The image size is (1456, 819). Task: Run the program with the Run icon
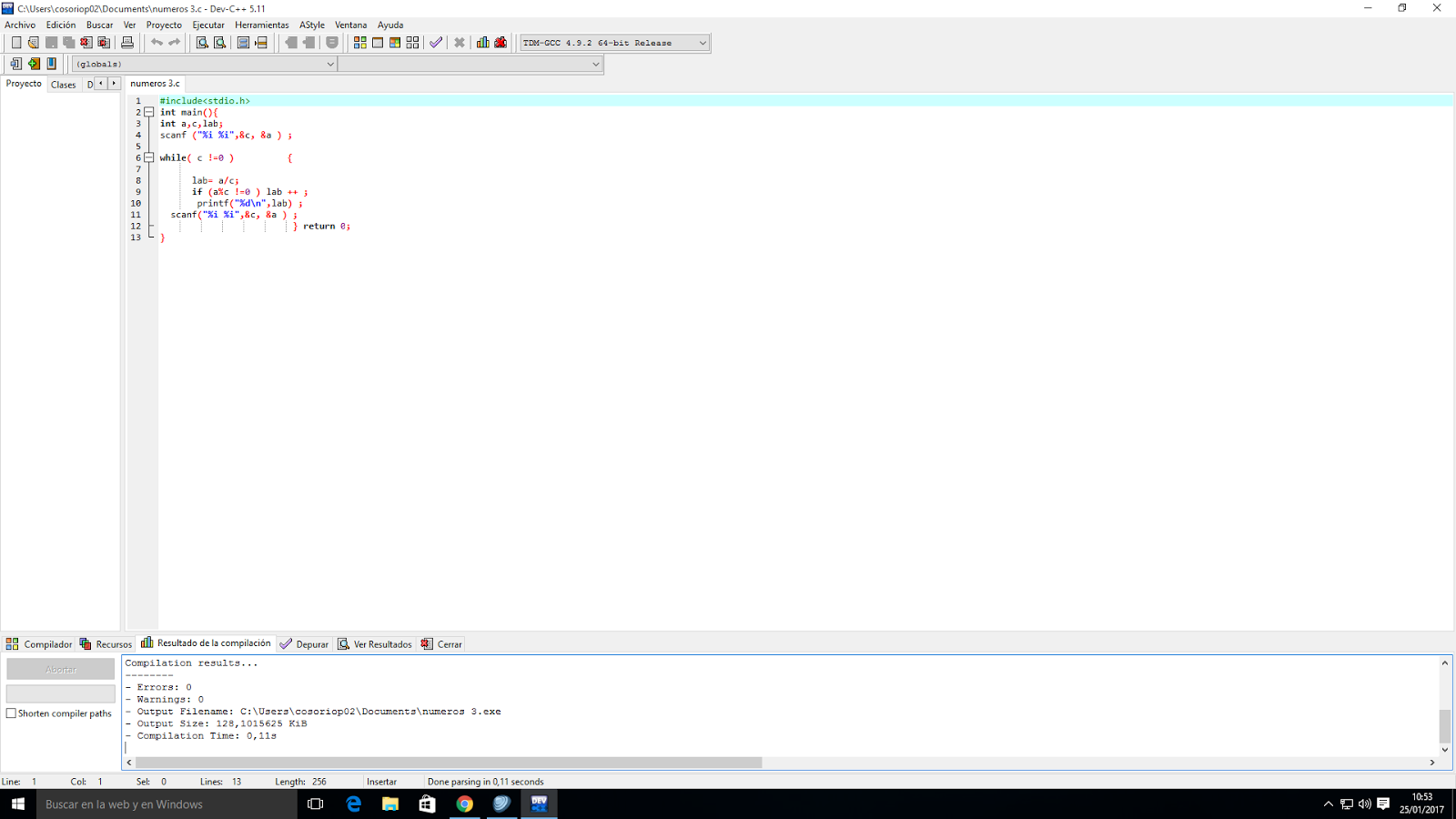[378, 43]
